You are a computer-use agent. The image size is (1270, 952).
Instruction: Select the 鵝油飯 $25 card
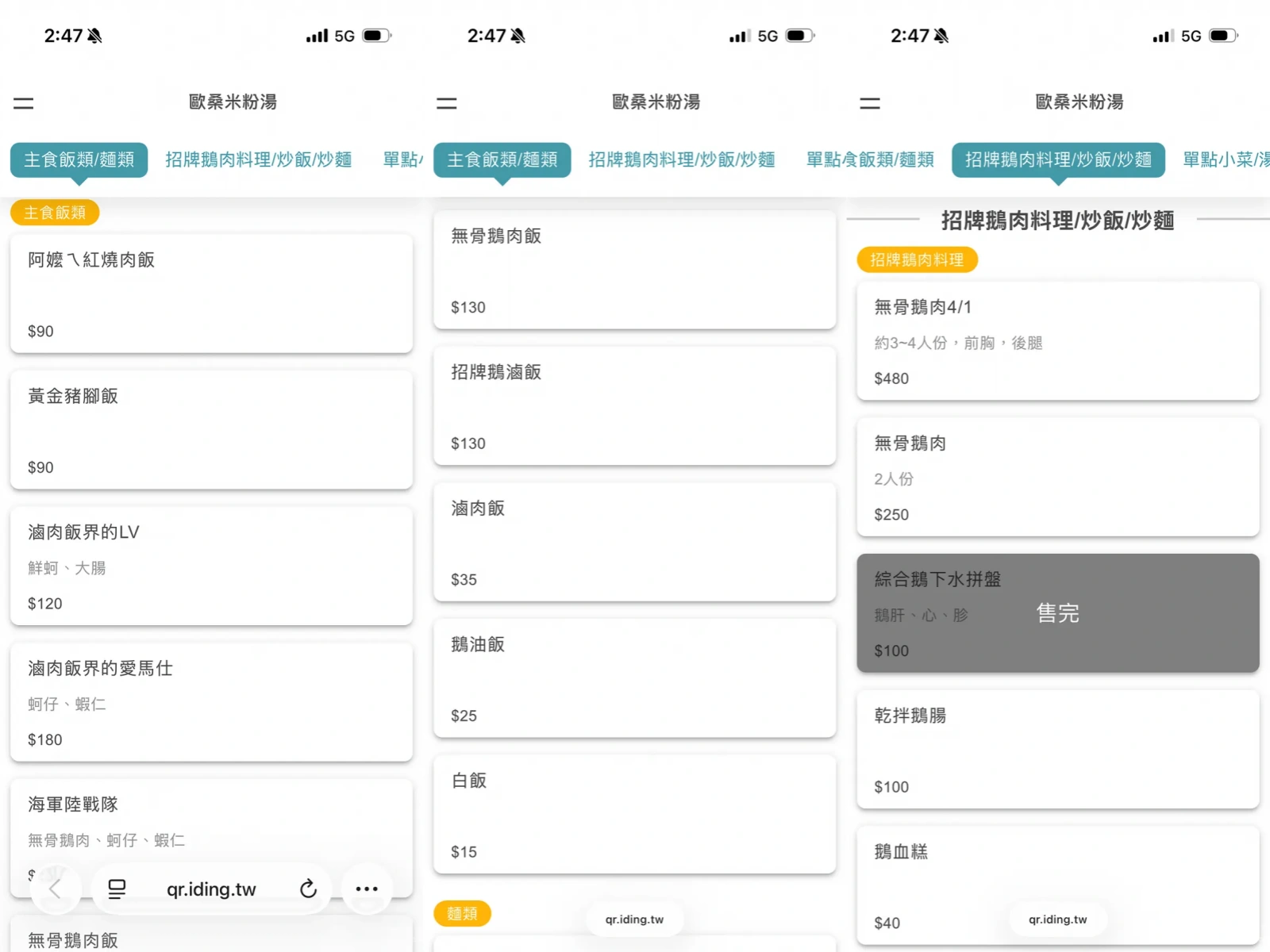click(x=634, y=678)
